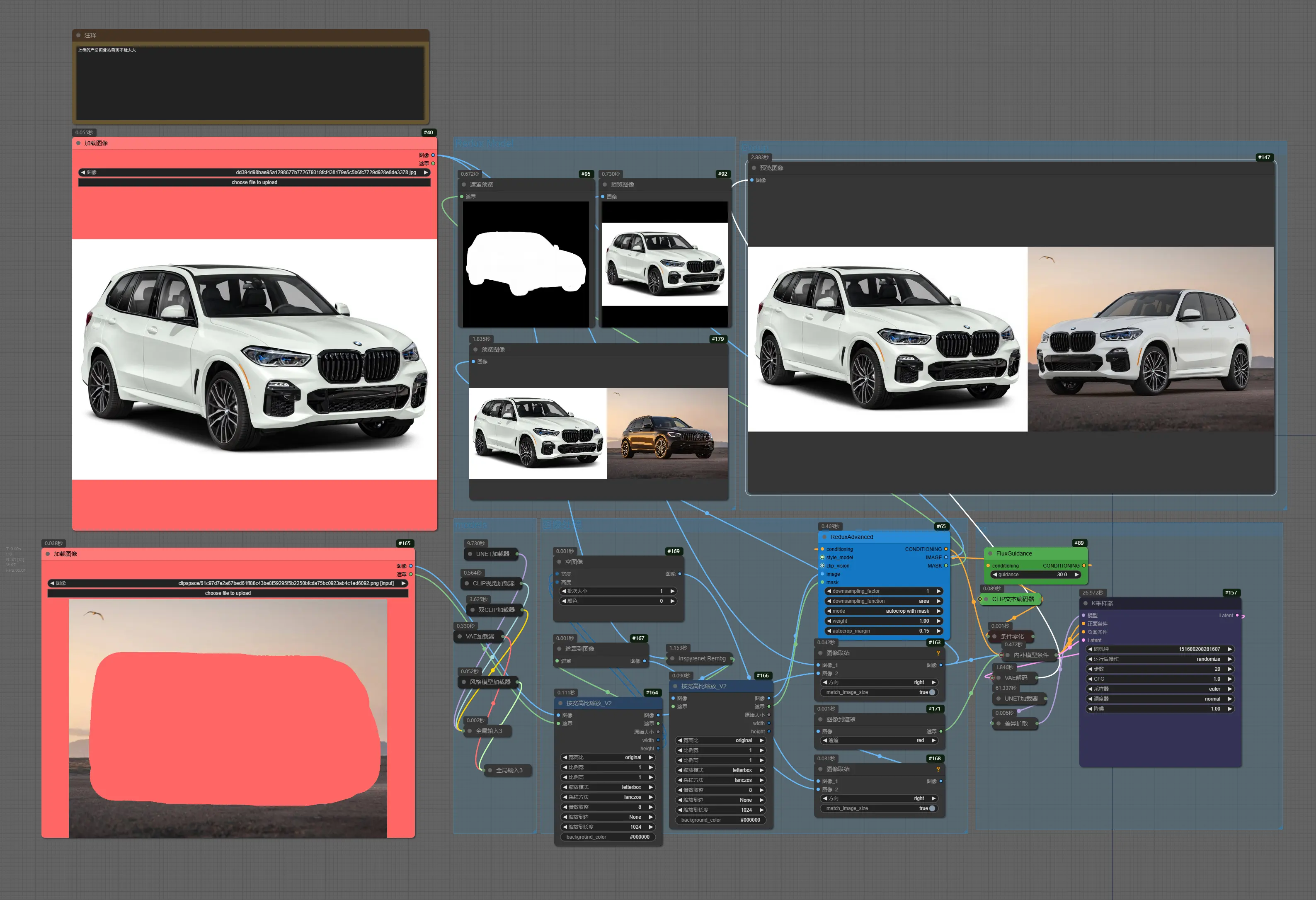Image resolution: width=1316 pixels, height=900 pixels.
Task: Edit background_color #000000 field in node #166
Action: pyautogui.click(x=721, y=820)
